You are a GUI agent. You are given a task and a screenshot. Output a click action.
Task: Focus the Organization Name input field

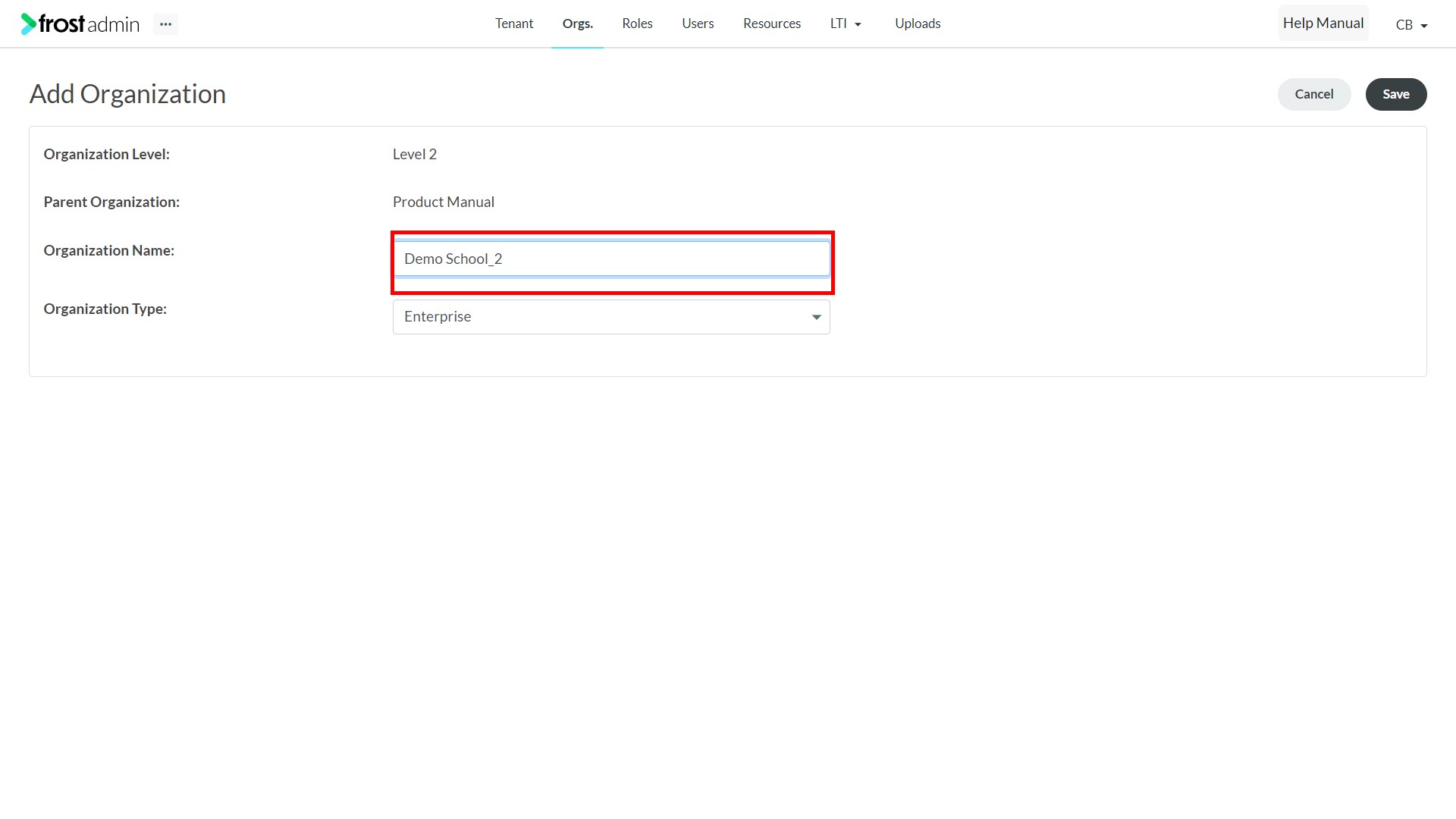611,259
